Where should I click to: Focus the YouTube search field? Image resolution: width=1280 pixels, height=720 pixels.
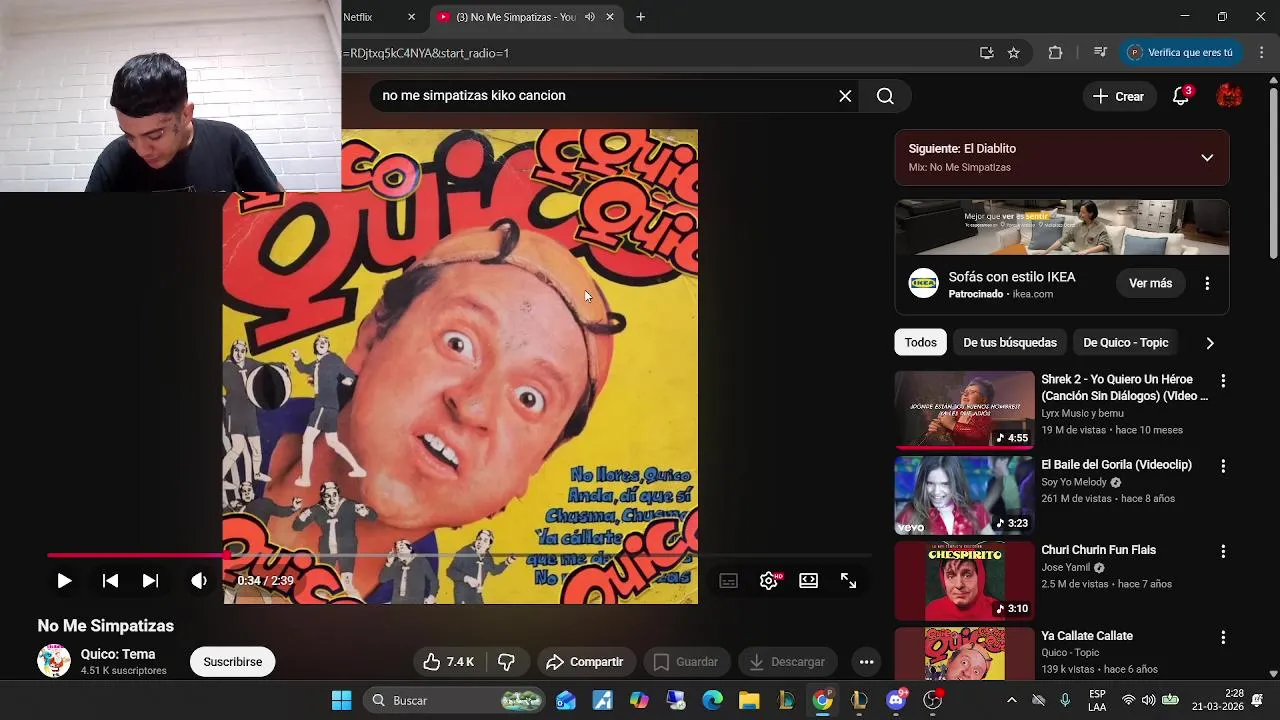(600, 96)
